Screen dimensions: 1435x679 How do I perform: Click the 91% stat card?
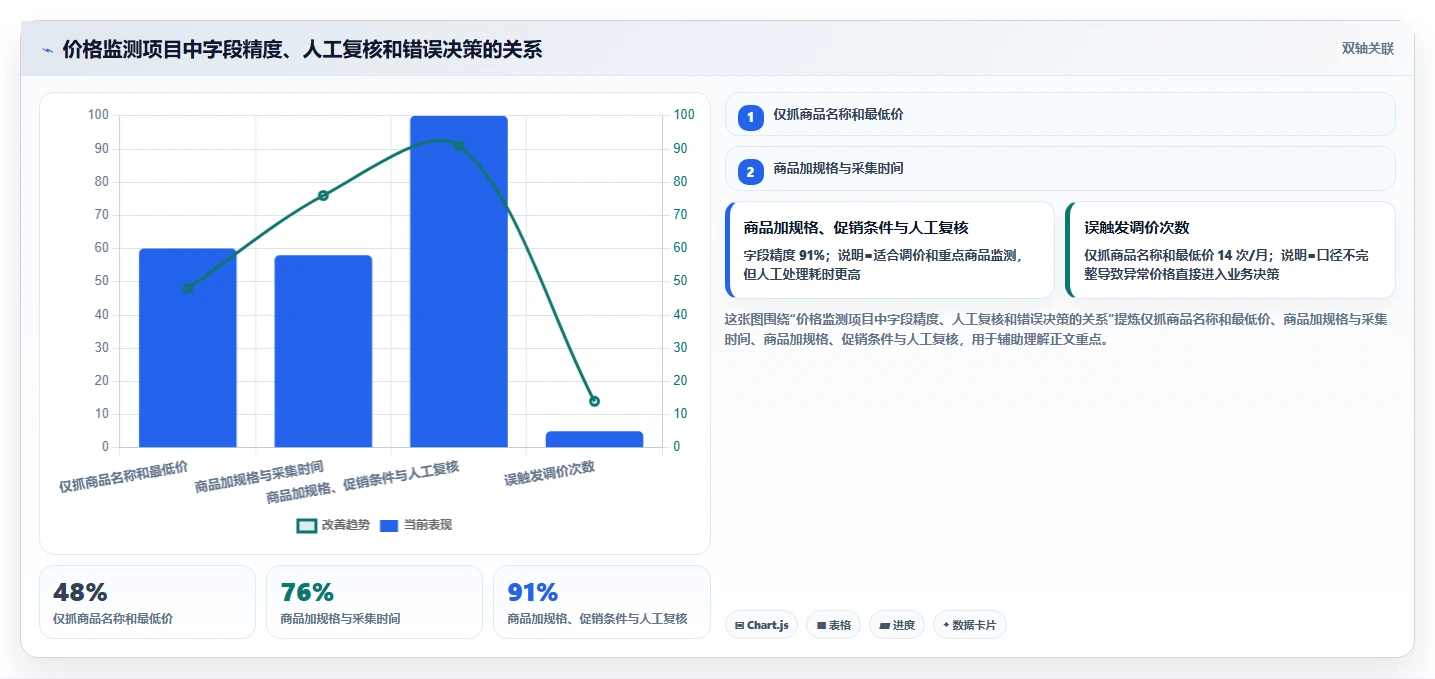[x=602, y=602]
